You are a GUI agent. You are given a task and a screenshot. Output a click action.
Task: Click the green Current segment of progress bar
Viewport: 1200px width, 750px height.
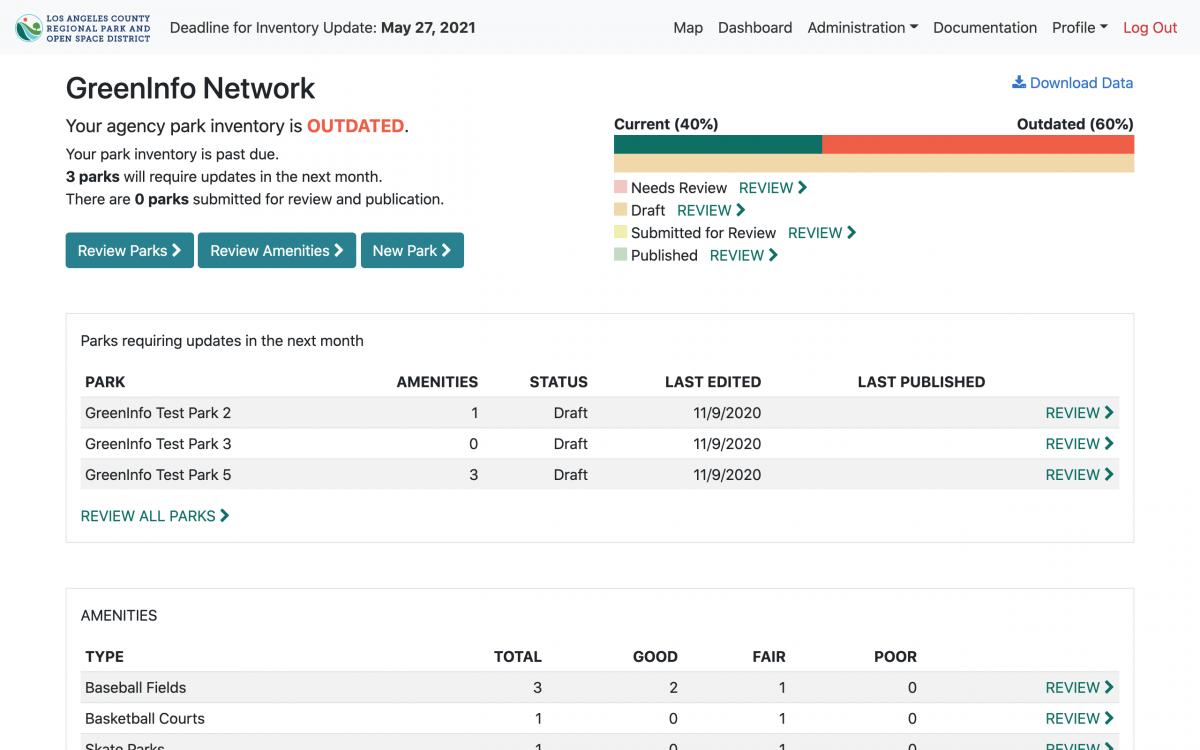click(x=718, y=144)
